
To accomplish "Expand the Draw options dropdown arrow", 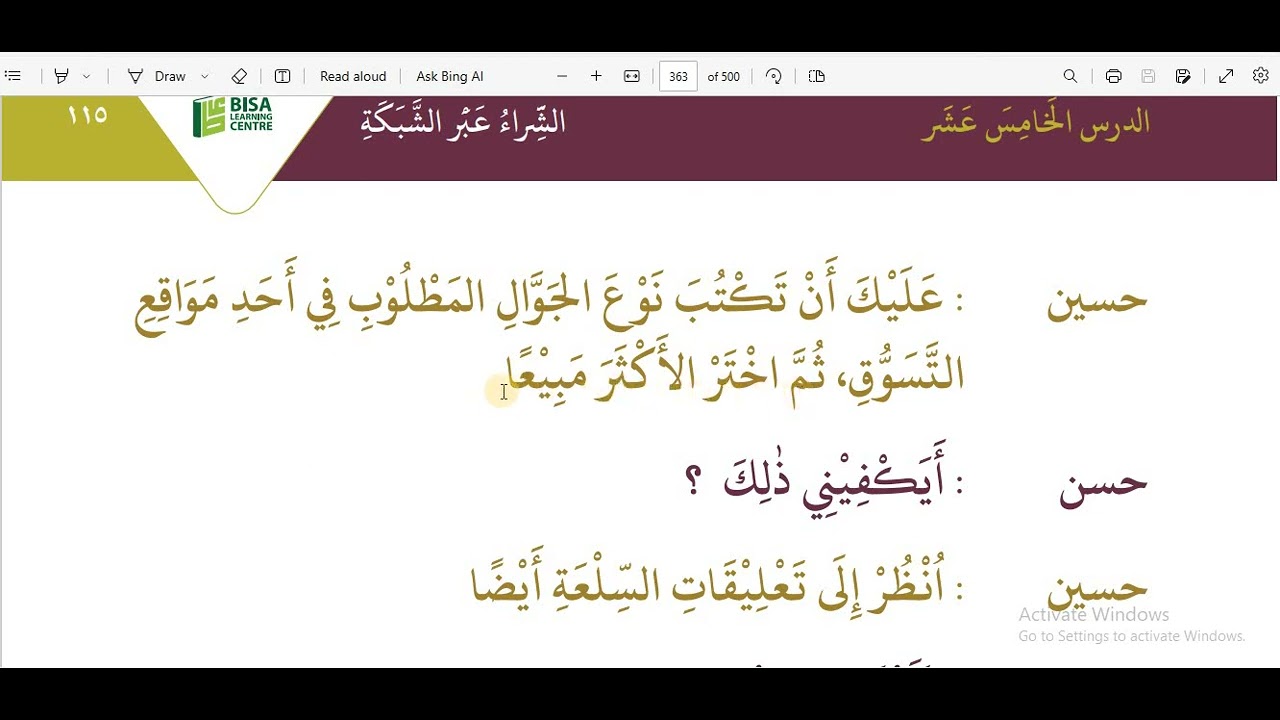I will tap(205, 76).
